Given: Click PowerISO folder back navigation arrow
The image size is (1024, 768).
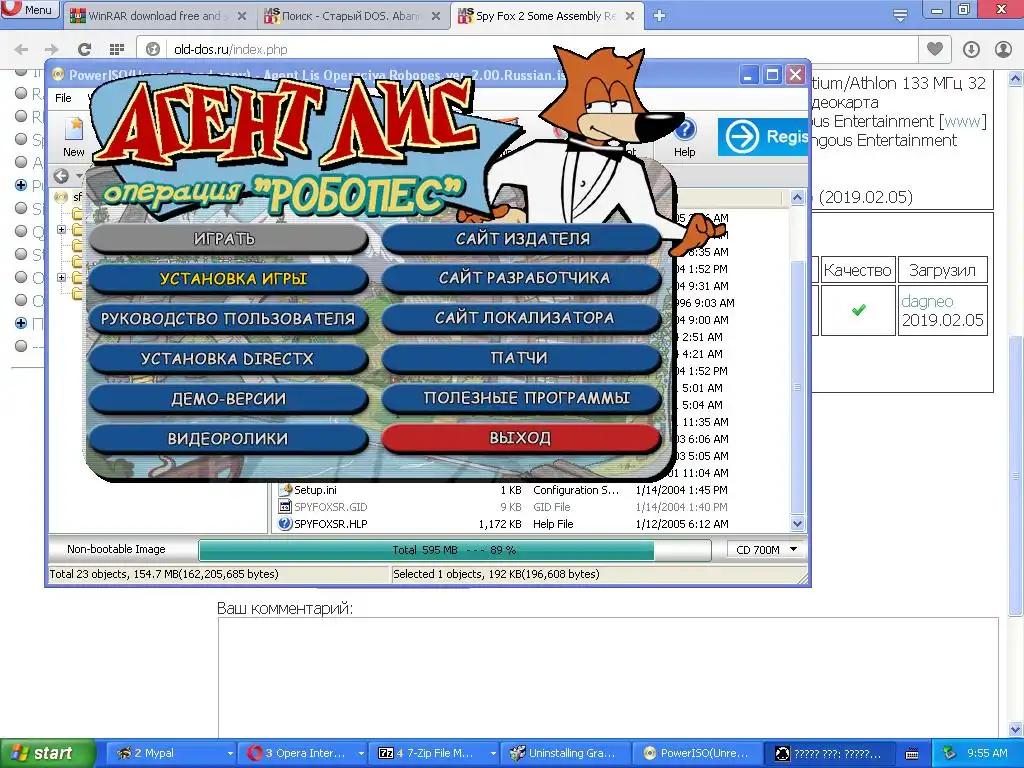Looking at the screenshot, I should click(61, 176).
